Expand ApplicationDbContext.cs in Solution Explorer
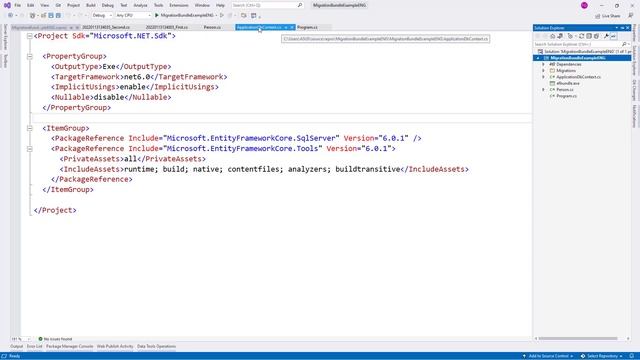Viewport: 640px width, 360px height. coord(543,77)
